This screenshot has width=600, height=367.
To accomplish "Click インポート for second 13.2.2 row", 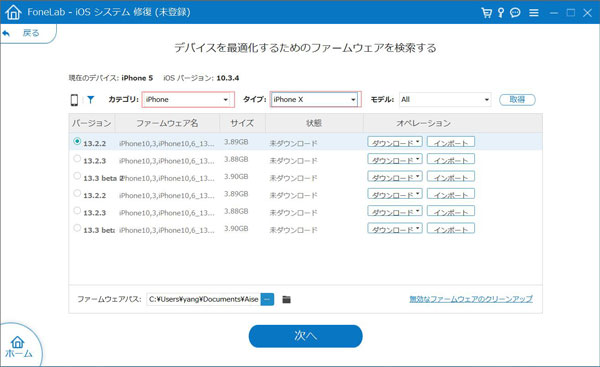I will (x=451, y=194).
